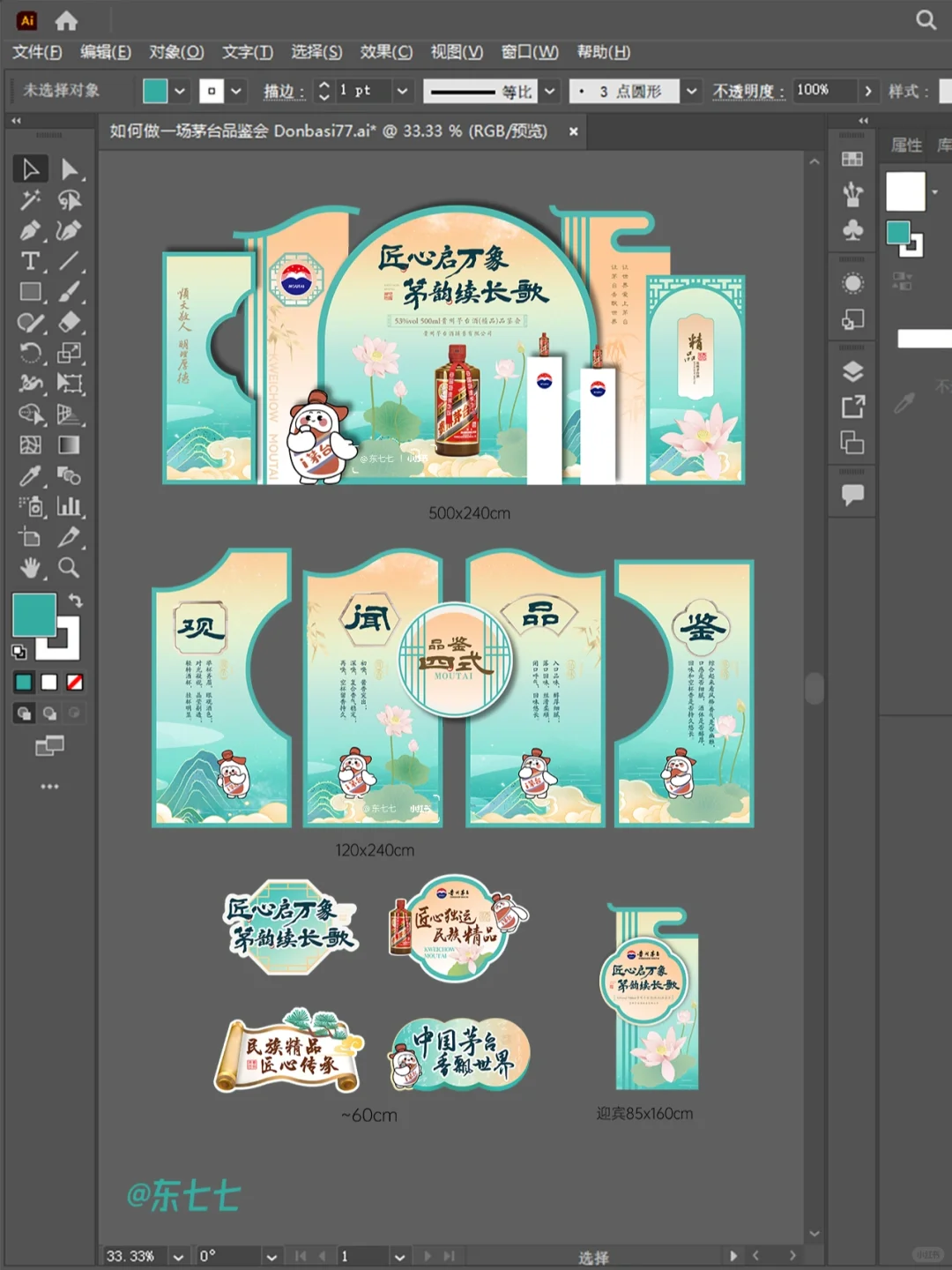
Task: Select the Curvature tool
Action: pyautogui.click(x=69, y=231)
